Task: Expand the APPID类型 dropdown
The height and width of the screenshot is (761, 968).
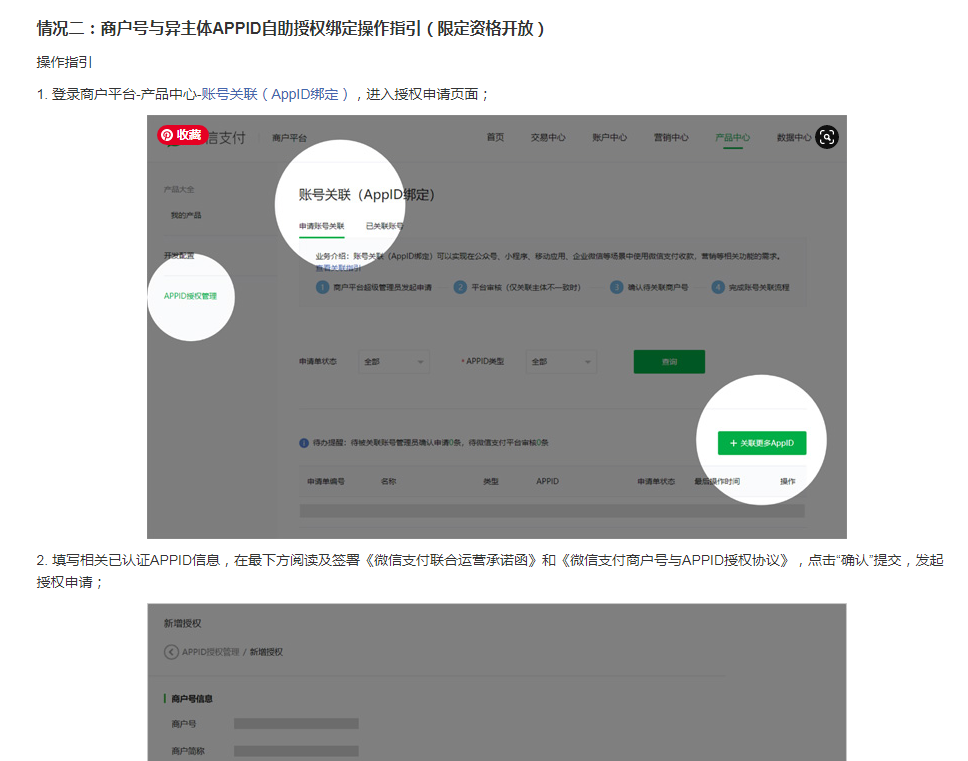Action: [x=561, y=362]
